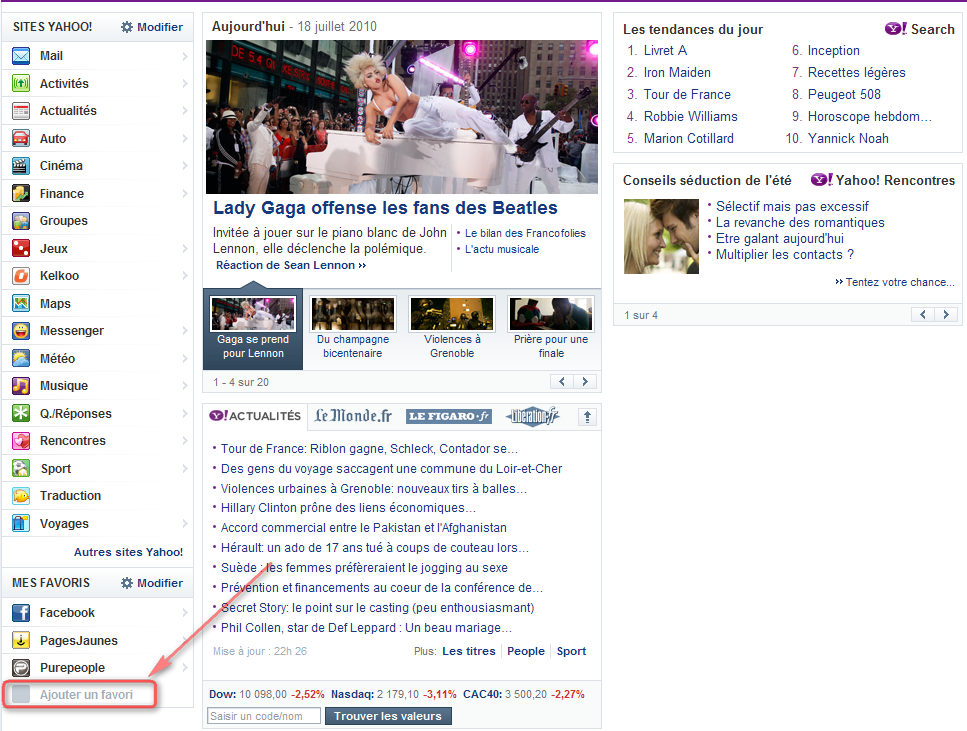Click the Trouver les valeurs button
The image size is (967, 731).
click(388, 716)
